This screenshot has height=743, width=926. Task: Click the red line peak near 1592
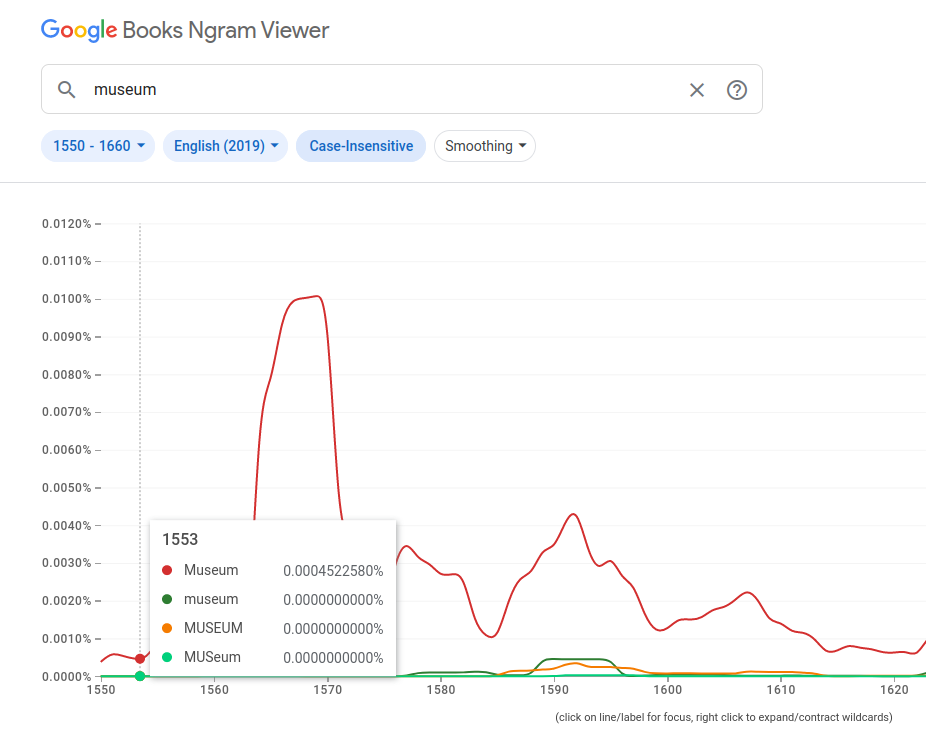pos(573,514)
